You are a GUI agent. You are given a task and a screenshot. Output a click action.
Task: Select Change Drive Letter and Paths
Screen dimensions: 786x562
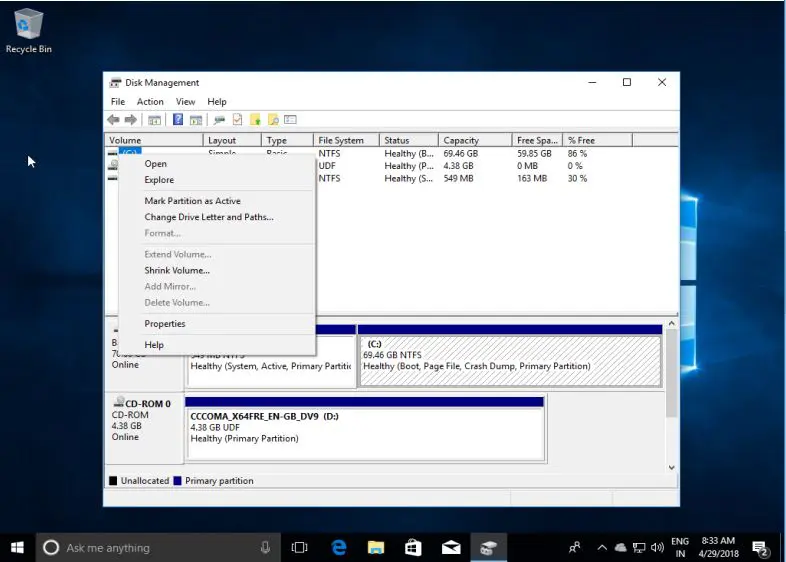tap(208, 217)
